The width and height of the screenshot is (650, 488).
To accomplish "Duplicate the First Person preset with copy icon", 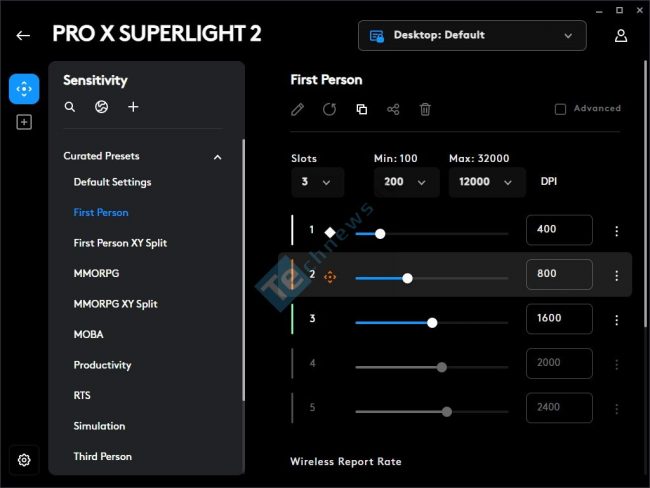I will [361, 109].
